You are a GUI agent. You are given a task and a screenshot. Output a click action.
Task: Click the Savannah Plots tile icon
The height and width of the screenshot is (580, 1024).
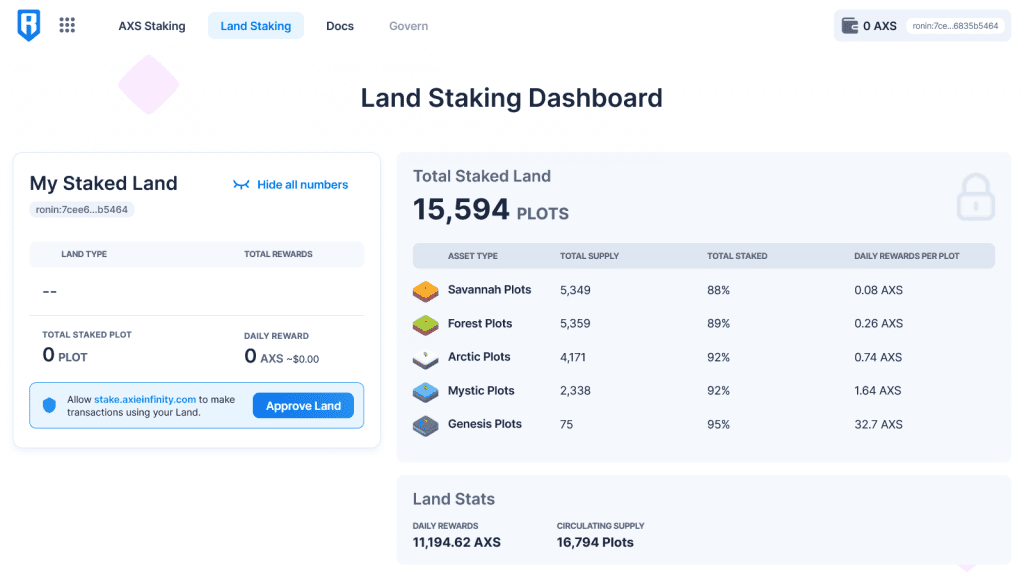point(426,291)
